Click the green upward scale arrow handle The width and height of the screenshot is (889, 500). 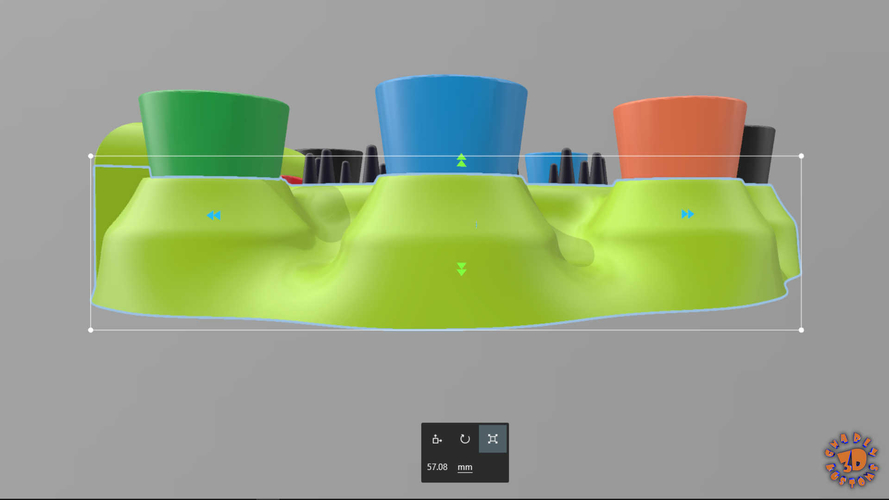(x=462, y=160)
